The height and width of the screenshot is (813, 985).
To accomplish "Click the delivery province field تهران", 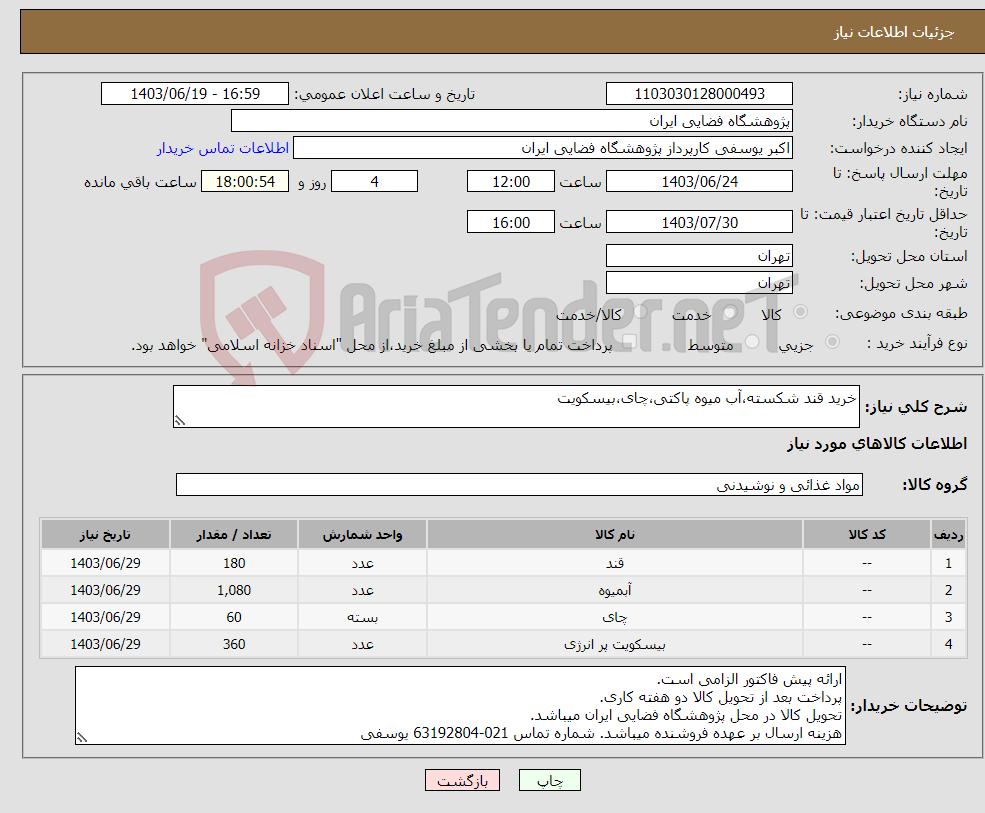I will click(x=699, y=256).
